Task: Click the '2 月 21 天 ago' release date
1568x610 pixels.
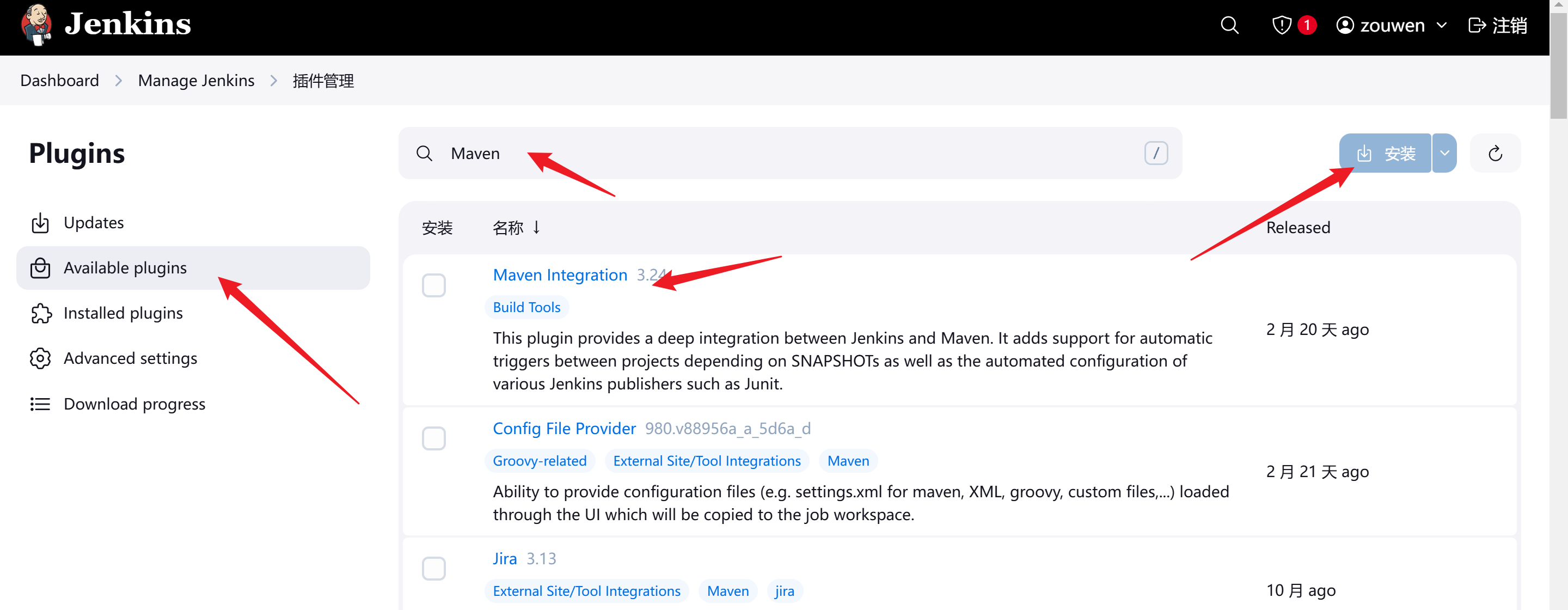Action: click(1317, 472)
